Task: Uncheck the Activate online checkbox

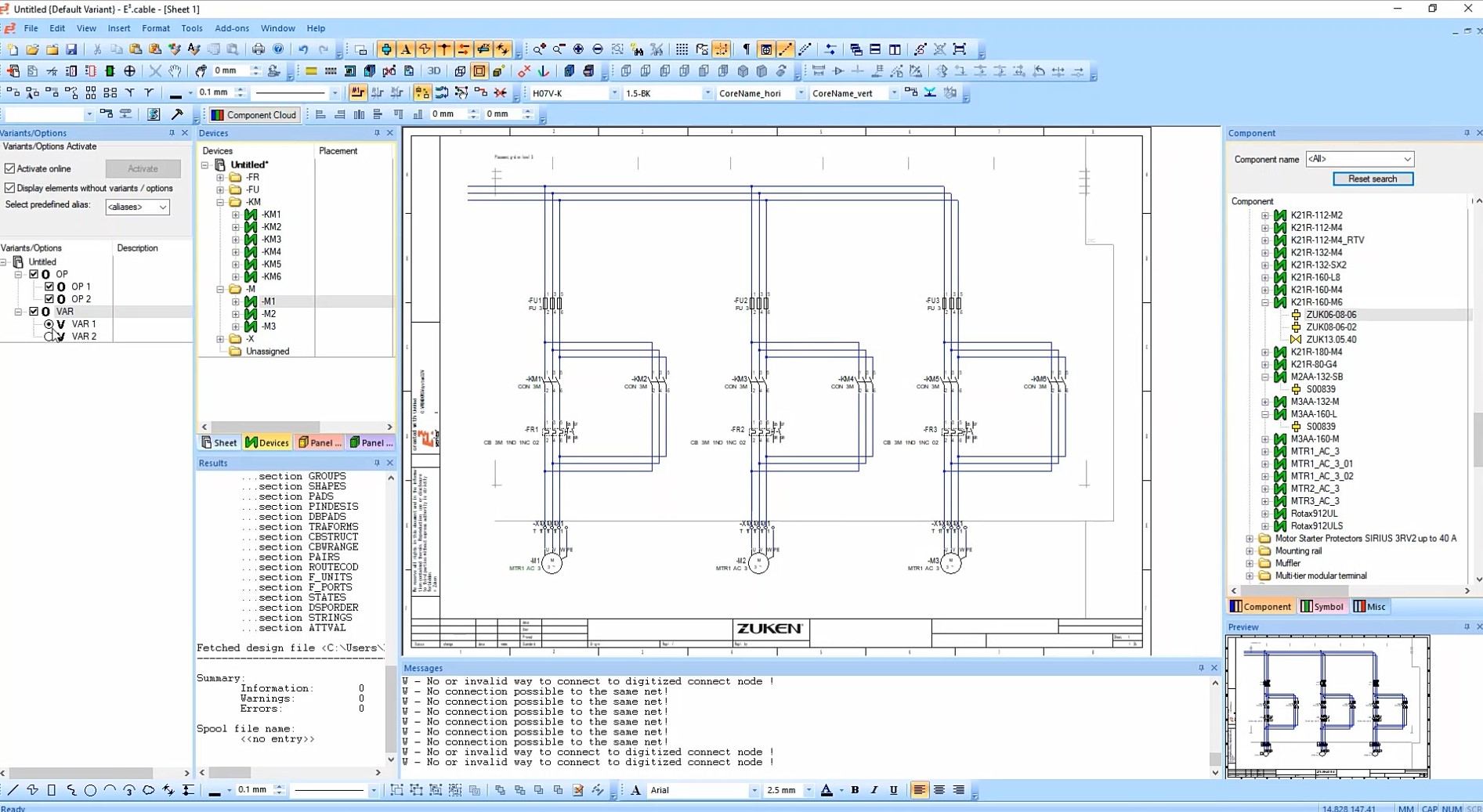Action: coord(10,168)
